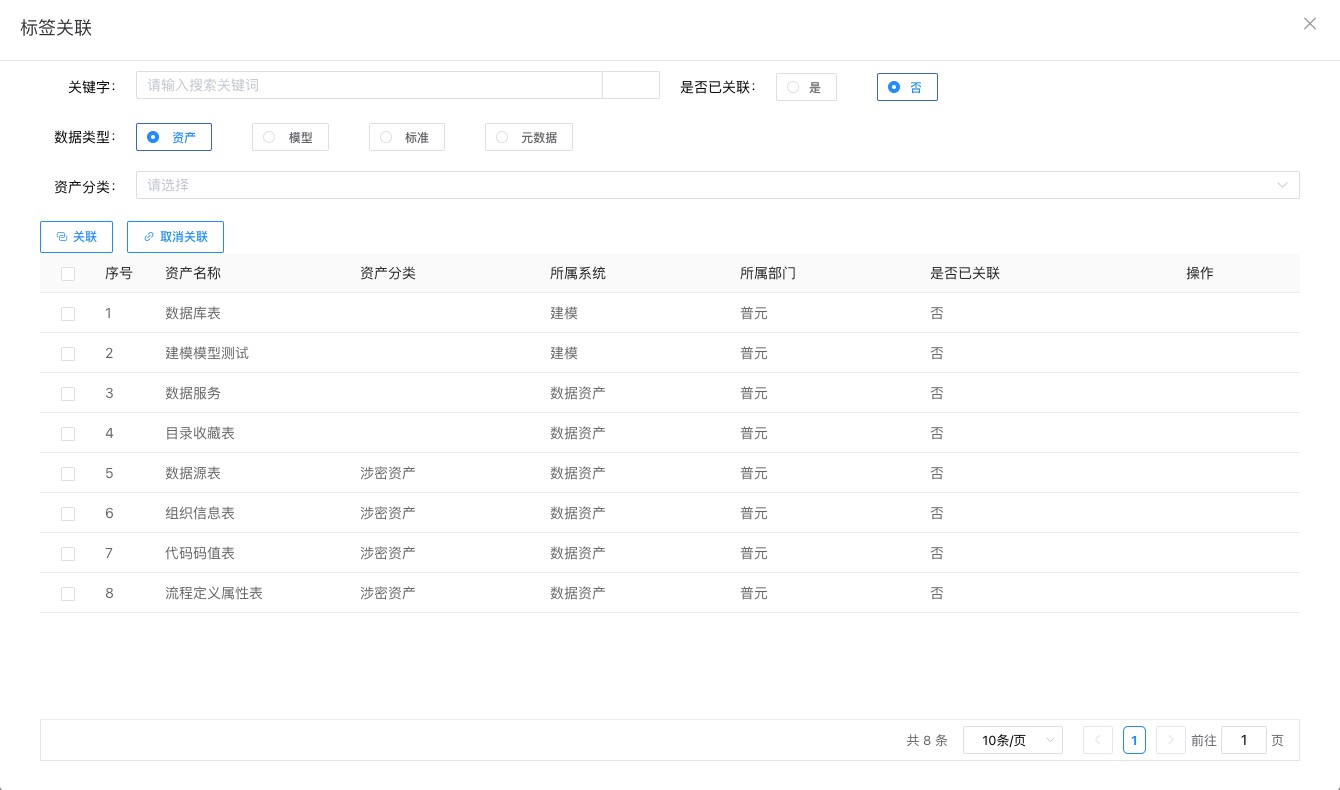Click the 资产名称 column header
Screen dimensions: 1340x790
point(193,273)
